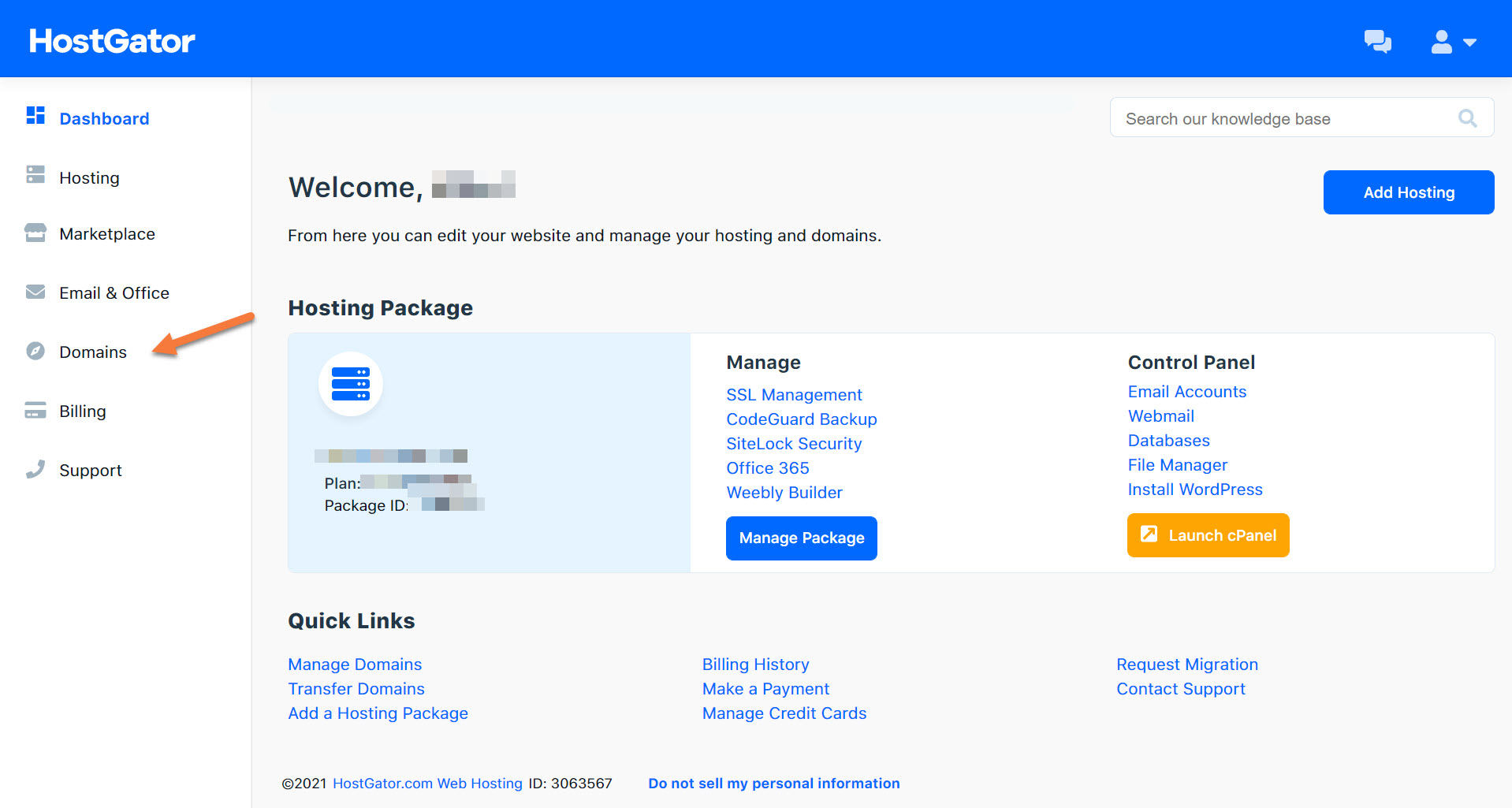Image resolution: width=1512 pixels, height=808 pixels.
Task: Open the CodeGuard Backup link
Action: [802, 419]
